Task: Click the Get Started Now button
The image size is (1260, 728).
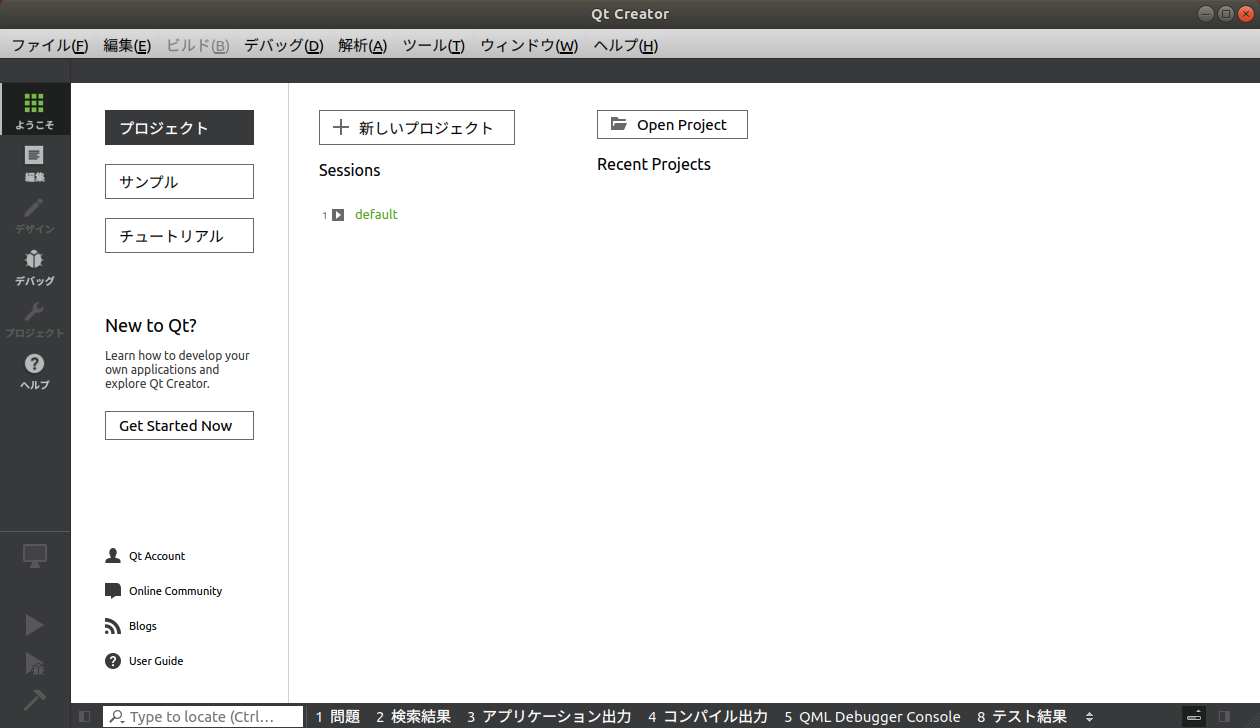Action: click(179, 425)
